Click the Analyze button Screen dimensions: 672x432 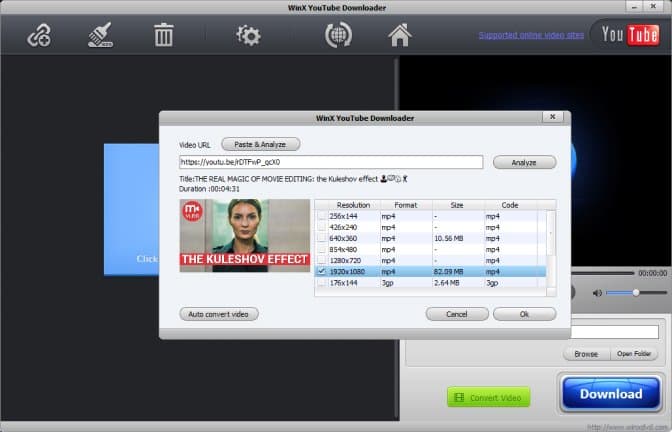(x=524, y=162)
